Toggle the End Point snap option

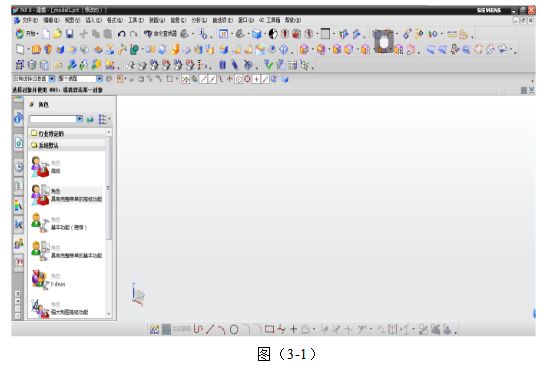point(203,79)
